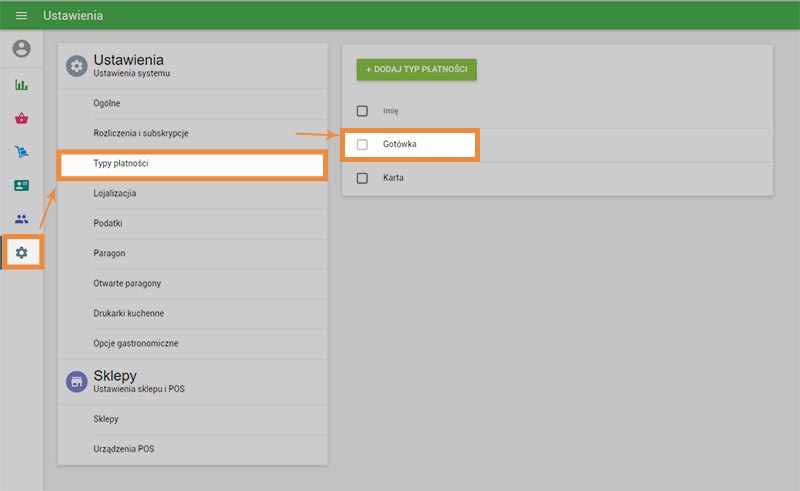The width and height of the screenshot is (800, 491).
Task: Click the user account sidebar icon
Action: tap(21, 49)
